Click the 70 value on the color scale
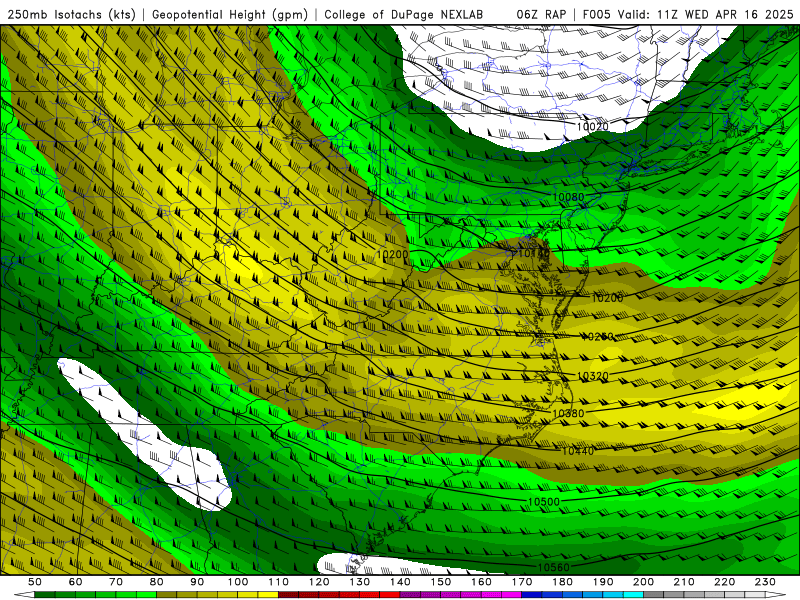Image resolution: width=800 pixels, height=600 pixels. pyautogui.click(x=116, y=582)
